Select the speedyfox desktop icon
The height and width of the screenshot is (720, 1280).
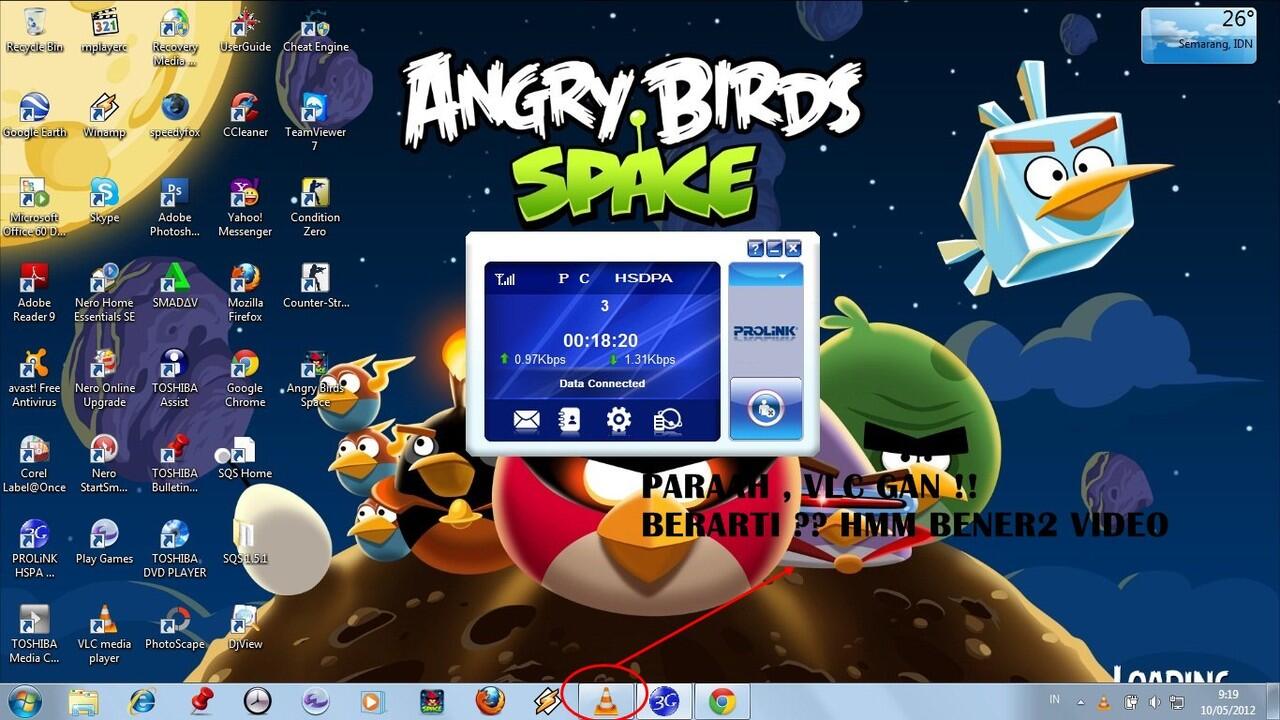175,115
